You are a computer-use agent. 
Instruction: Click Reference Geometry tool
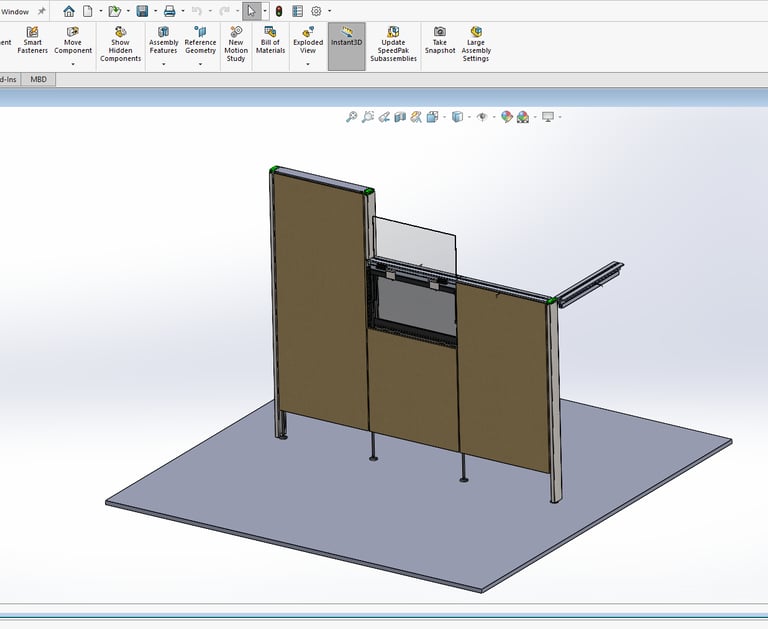point(200,41)
